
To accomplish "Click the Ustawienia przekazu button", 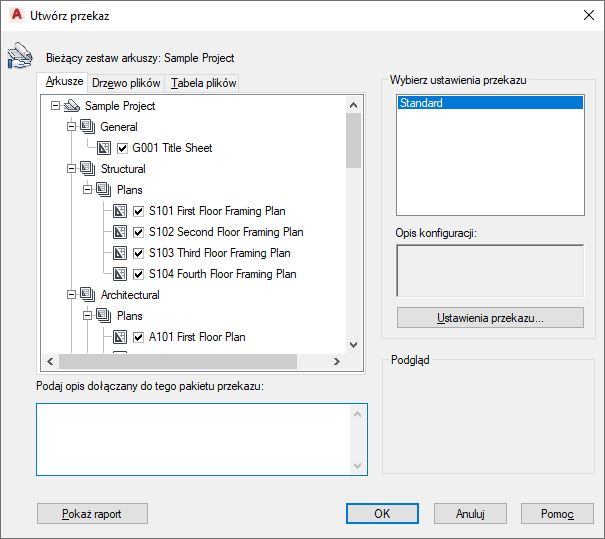I will pos(490,318).
